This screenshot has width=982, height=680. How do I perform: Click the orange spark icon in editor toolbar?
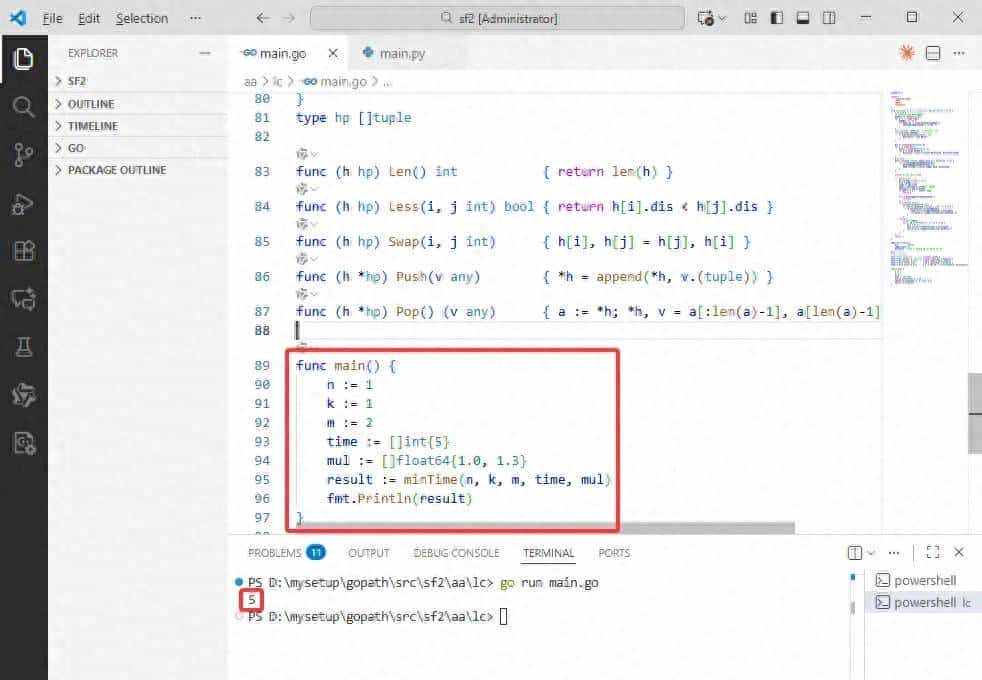pos(907,53)
